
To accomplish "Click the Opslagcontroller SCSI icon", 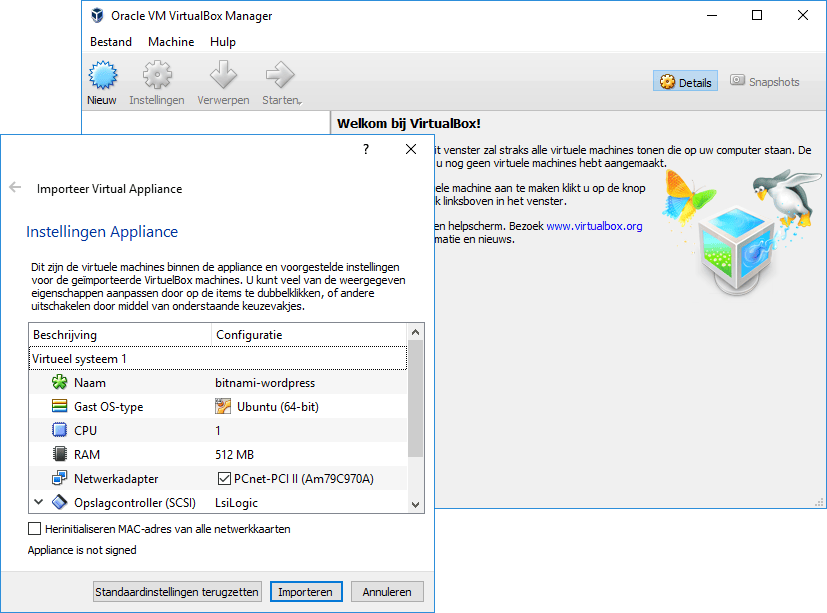I will 60,502.
